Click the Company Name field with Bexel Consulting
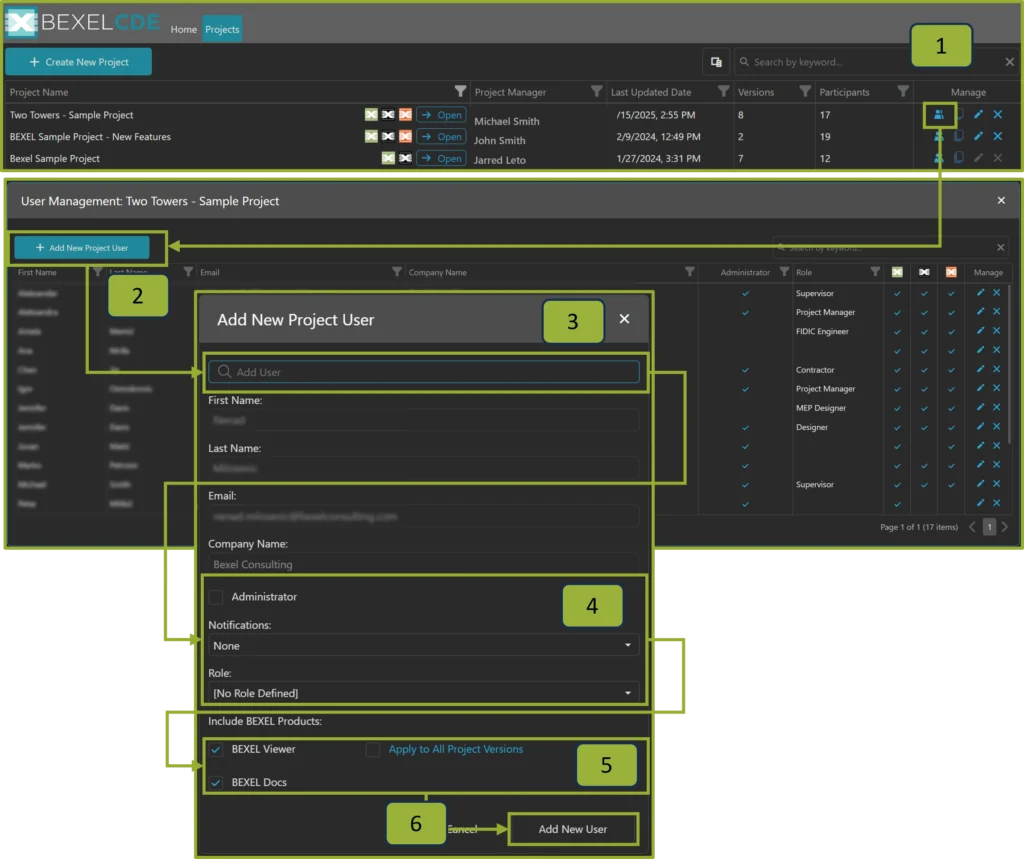The width and height of the screenshot is (1024, 859). (423, 564)
